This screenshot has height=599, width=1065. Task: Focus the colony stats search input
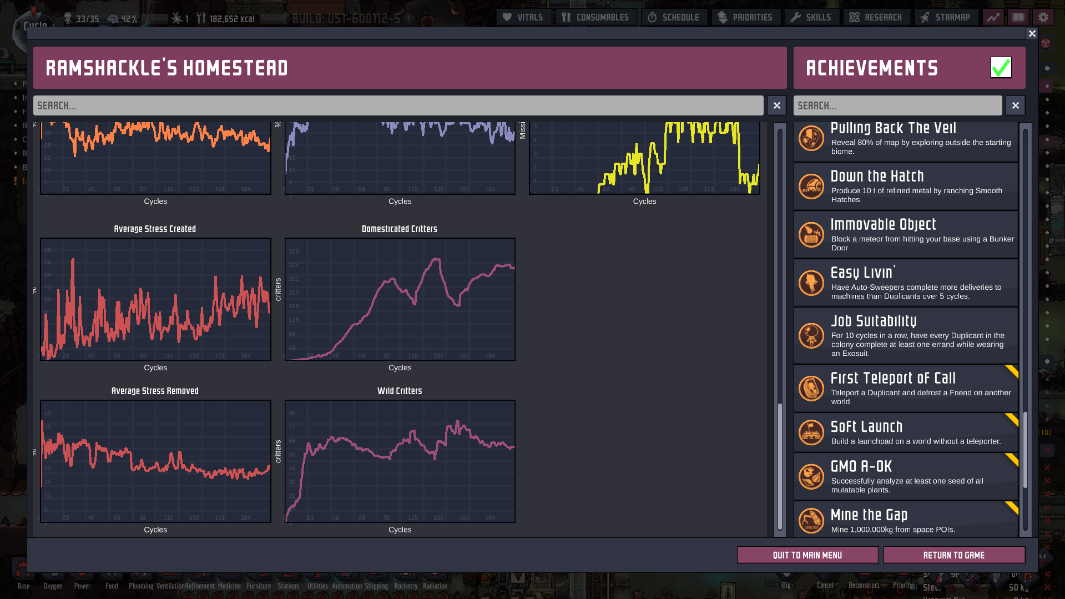click(x=399, y=105)
